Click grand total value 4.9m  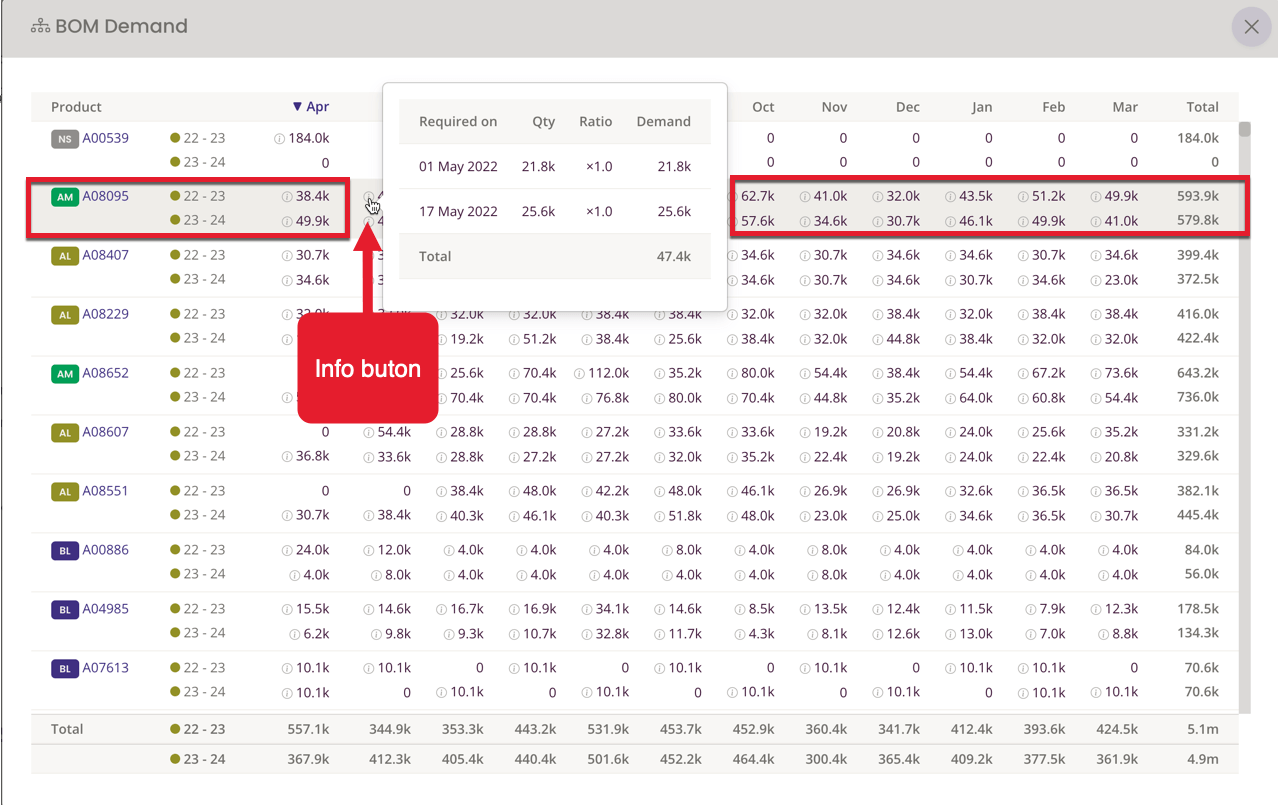(x=1203, y=759)
